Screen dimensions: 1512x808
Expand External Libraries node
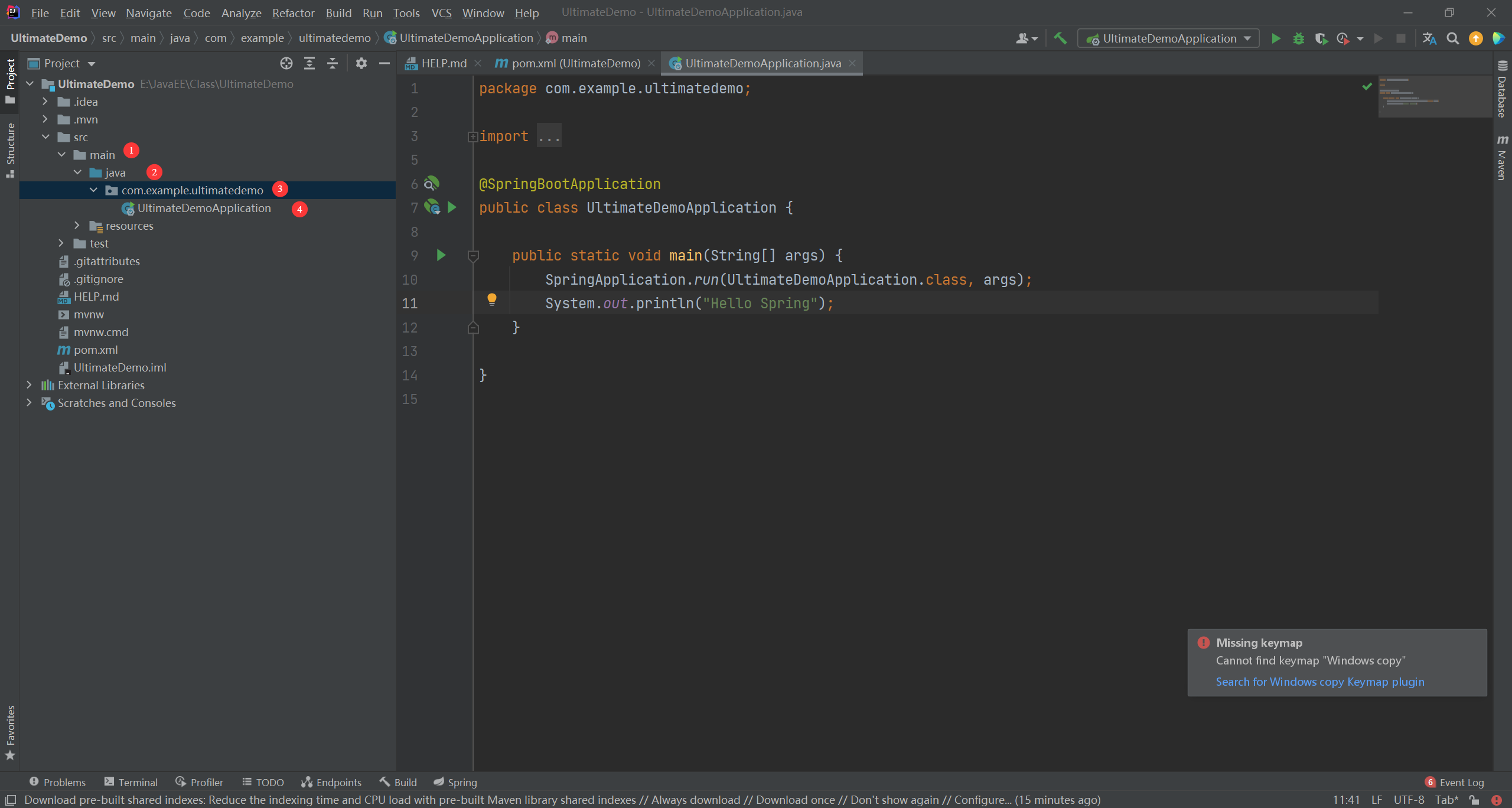click(30, 385)
